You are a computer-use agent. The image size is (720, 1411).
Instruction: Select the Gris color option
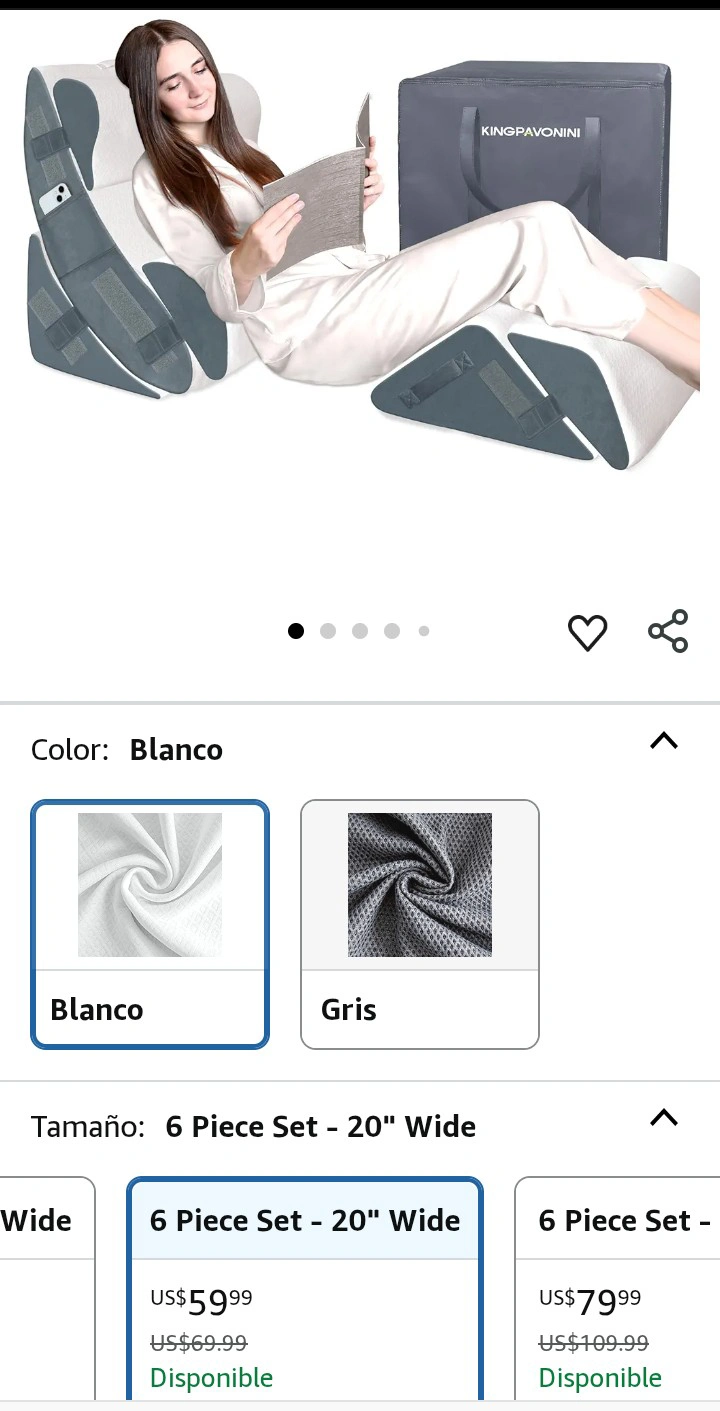(420, 924)
